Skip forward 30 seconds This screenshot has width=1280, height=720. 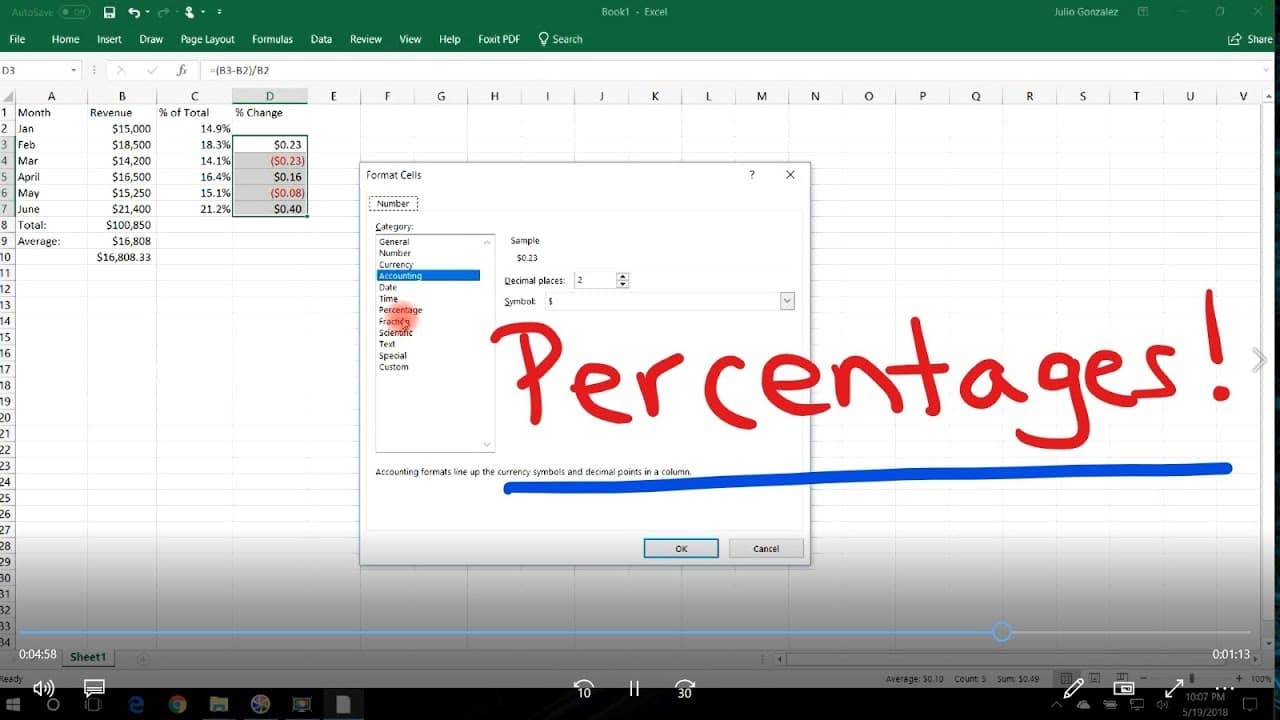coord(684,688)
